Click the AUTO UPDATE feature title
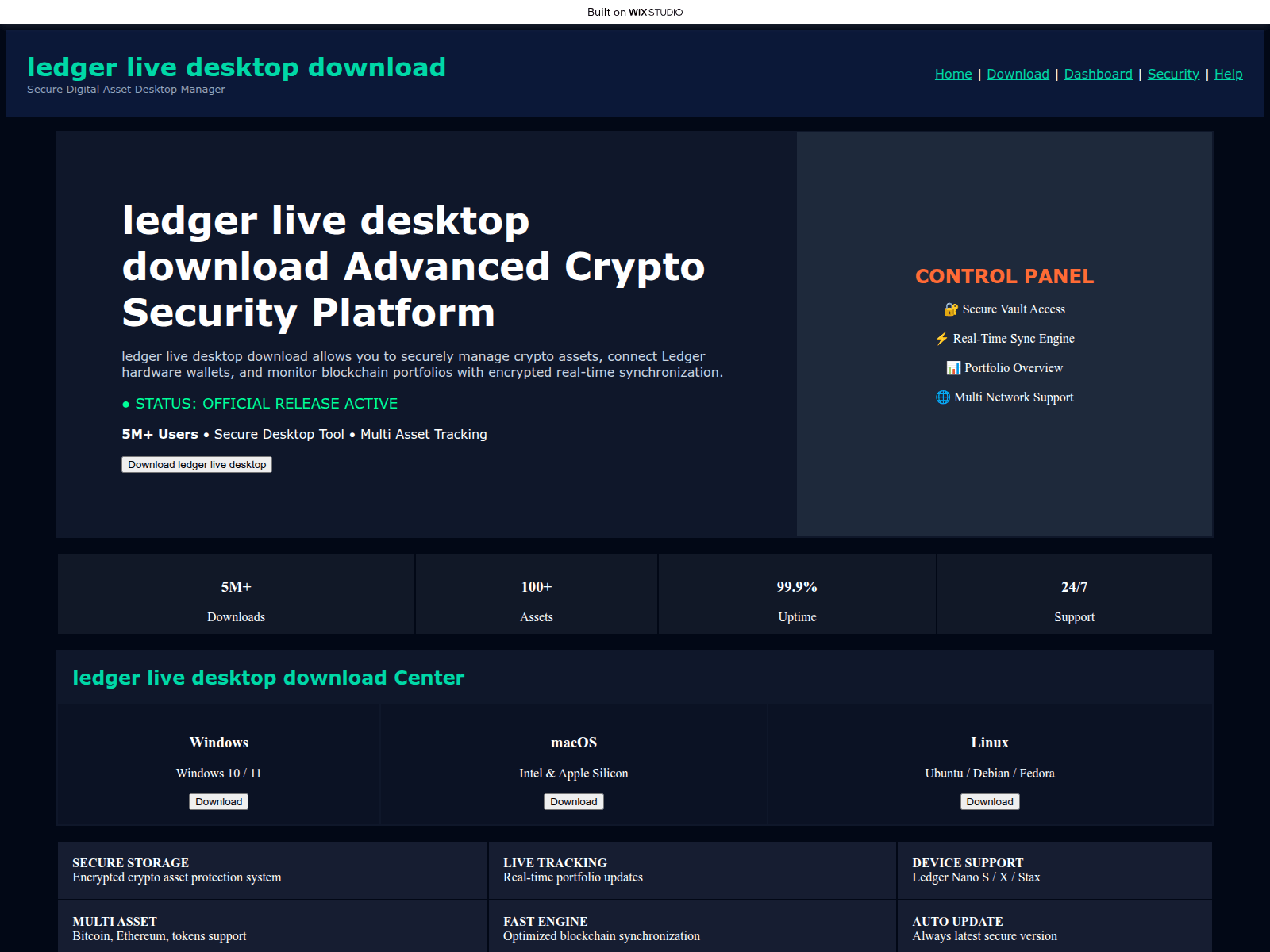The width and height of the screenshot is (1270, 952). [957, 922]
